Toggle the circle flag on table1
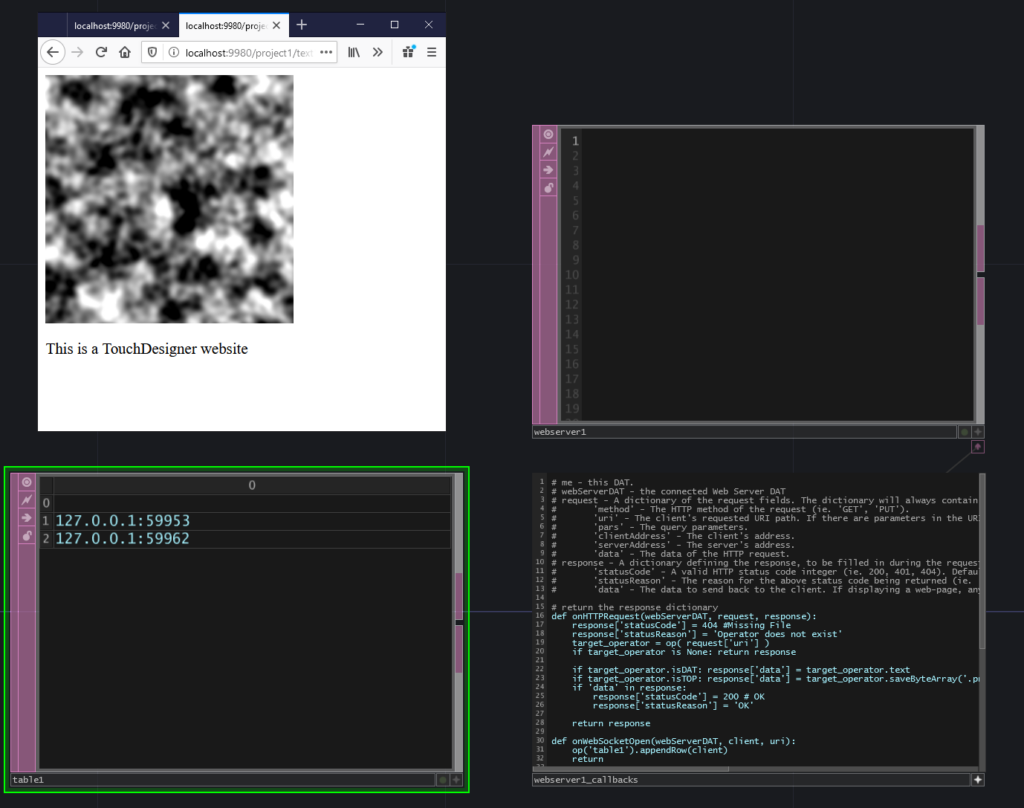Viewport: 1024px width, 808px height. pos(27,482)
